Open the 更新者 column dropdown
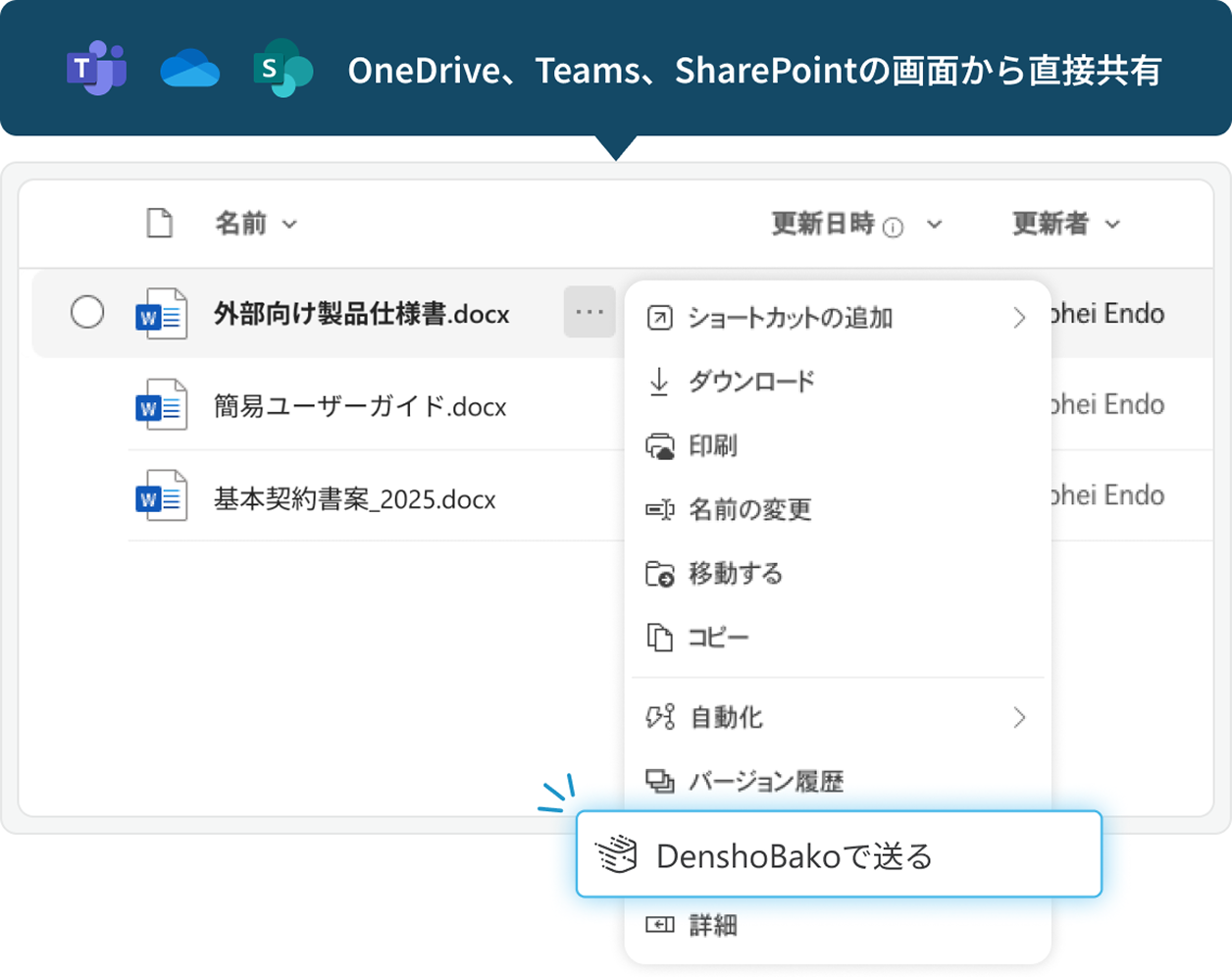1232x977 pixels. [x=1112, y=225]
